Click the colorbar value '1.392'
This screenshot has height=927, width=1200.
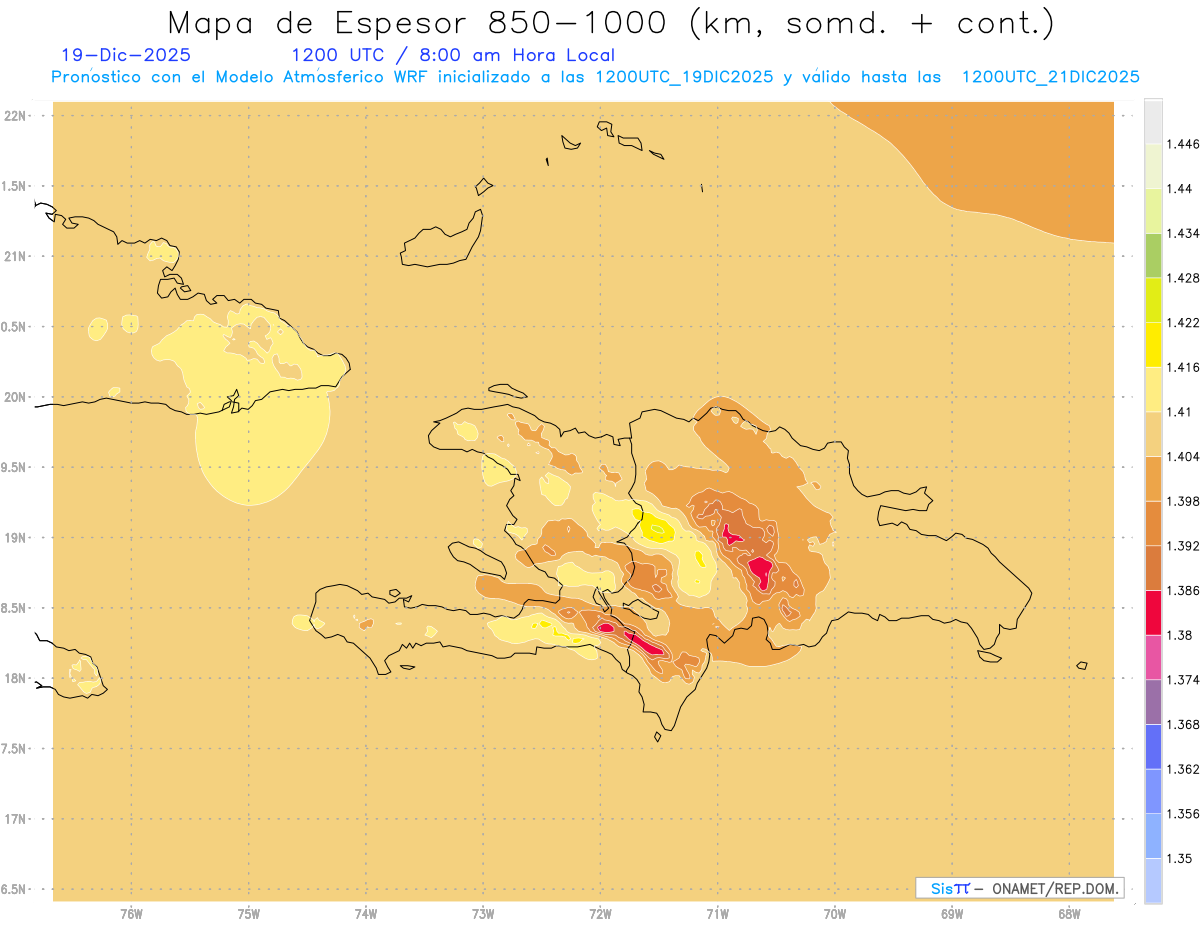pos(1182,546)
